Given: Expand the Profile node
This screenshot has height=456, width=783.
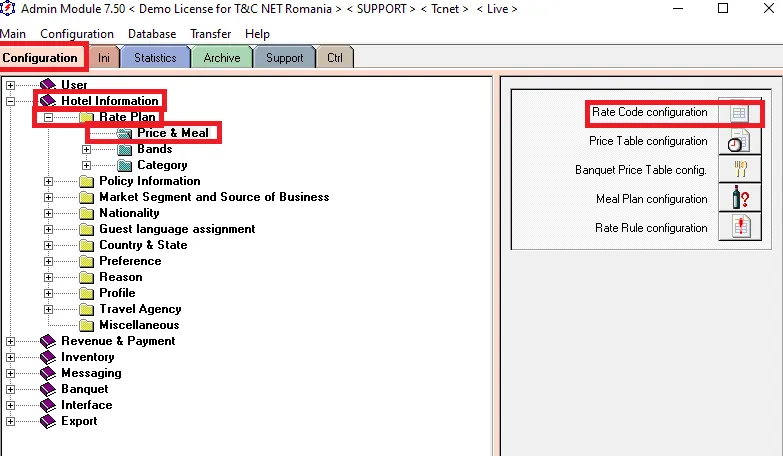Looking at the screenshot, I should [48, 293].
